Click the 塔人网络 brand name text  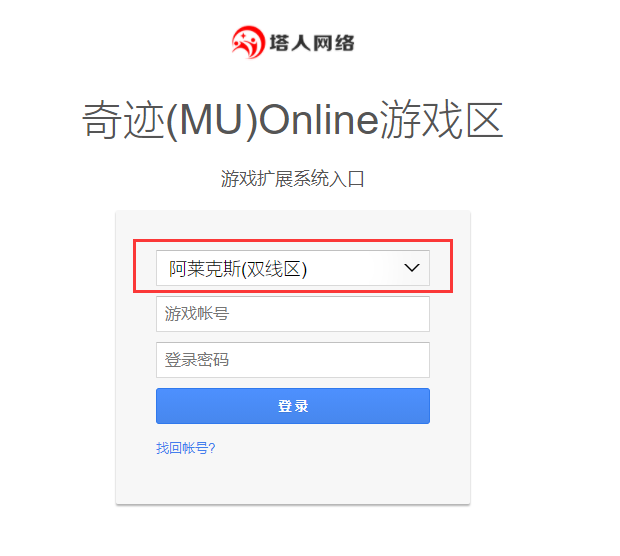pos(312,43)
